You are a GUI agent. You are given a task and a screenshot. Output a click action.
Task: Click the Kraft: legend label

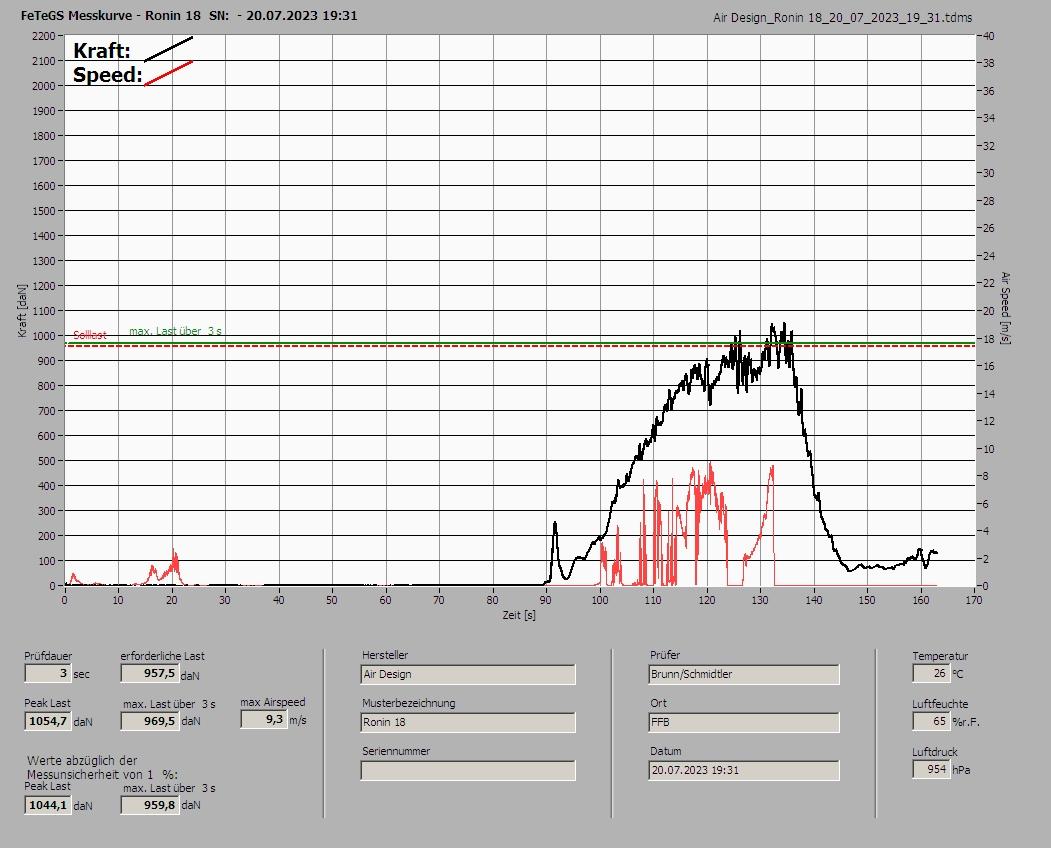click(x=102, y=50)
